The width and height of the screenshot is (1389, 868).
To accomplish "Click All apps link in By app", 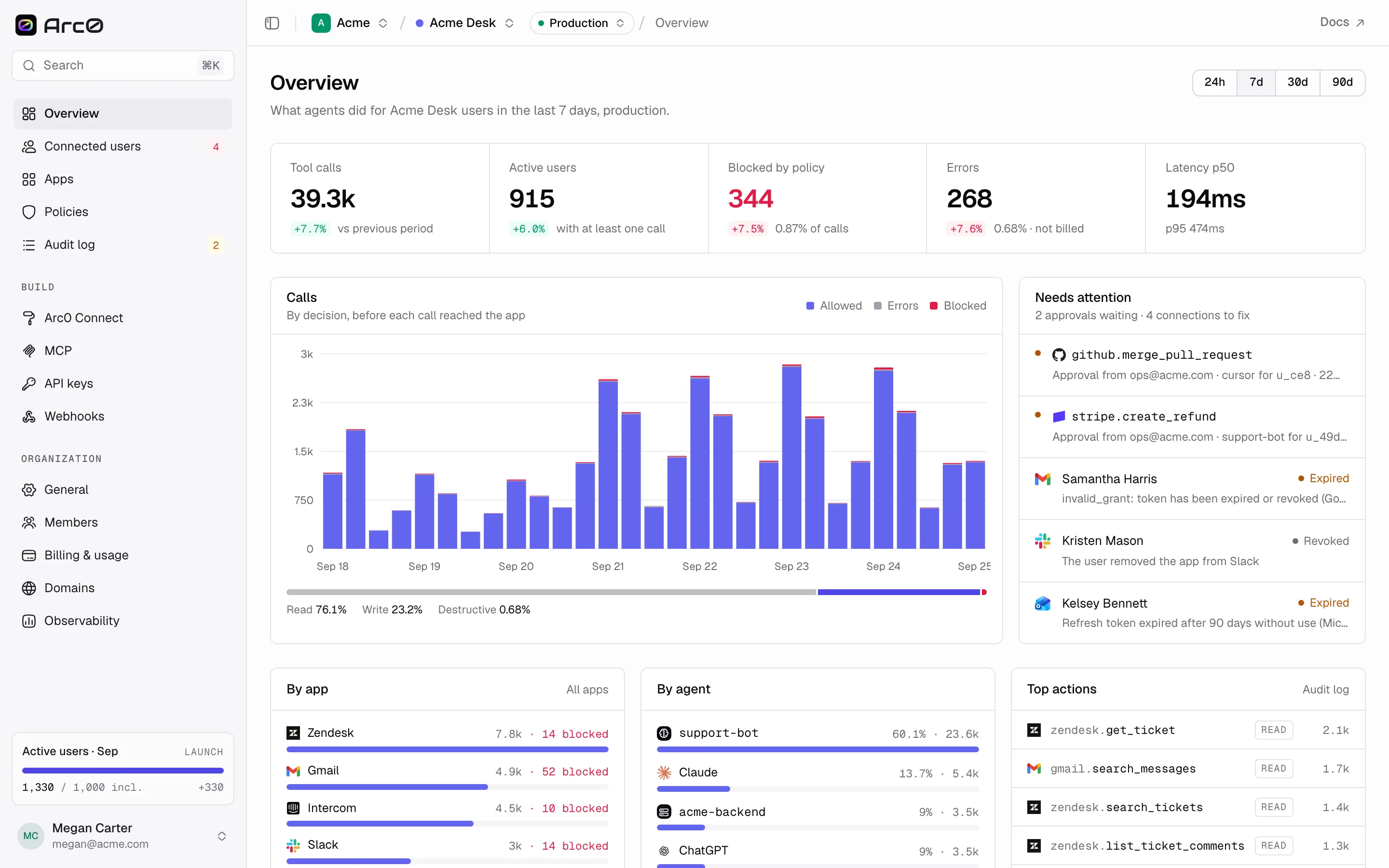I will (x=587, y=690).
